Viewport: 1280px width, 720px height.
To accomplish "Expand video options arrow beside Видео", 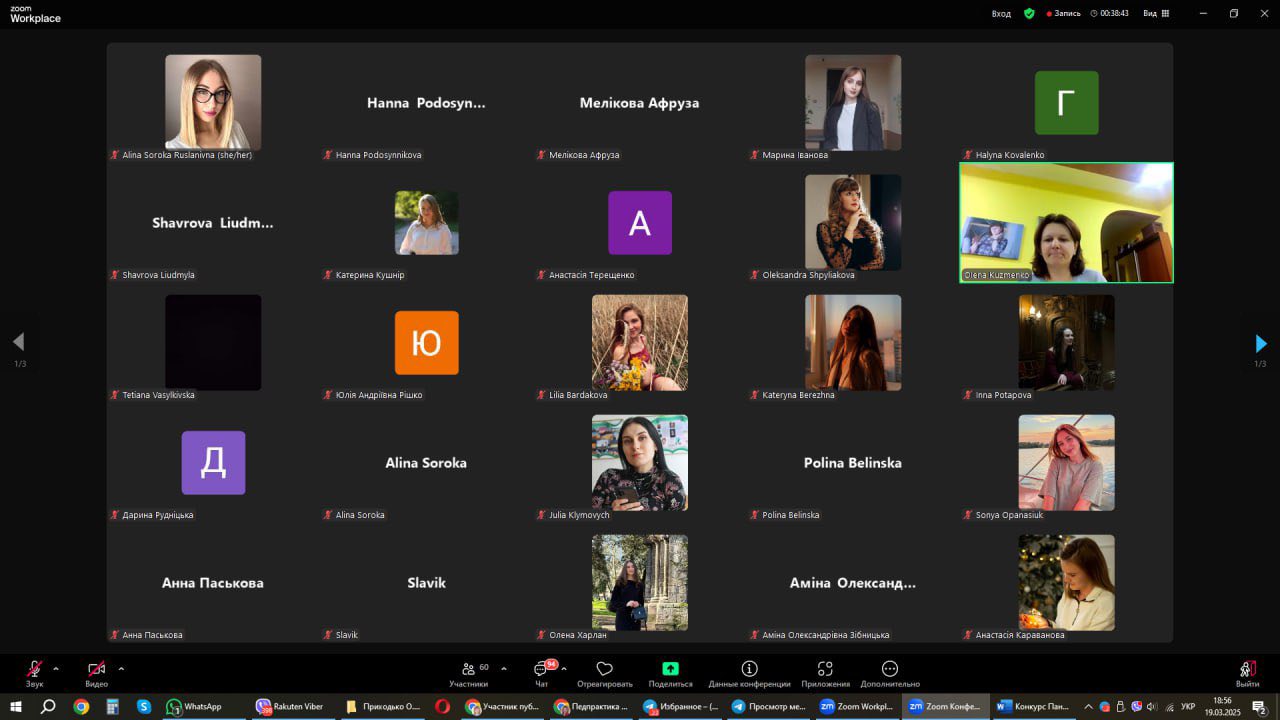I will point(121,668).
